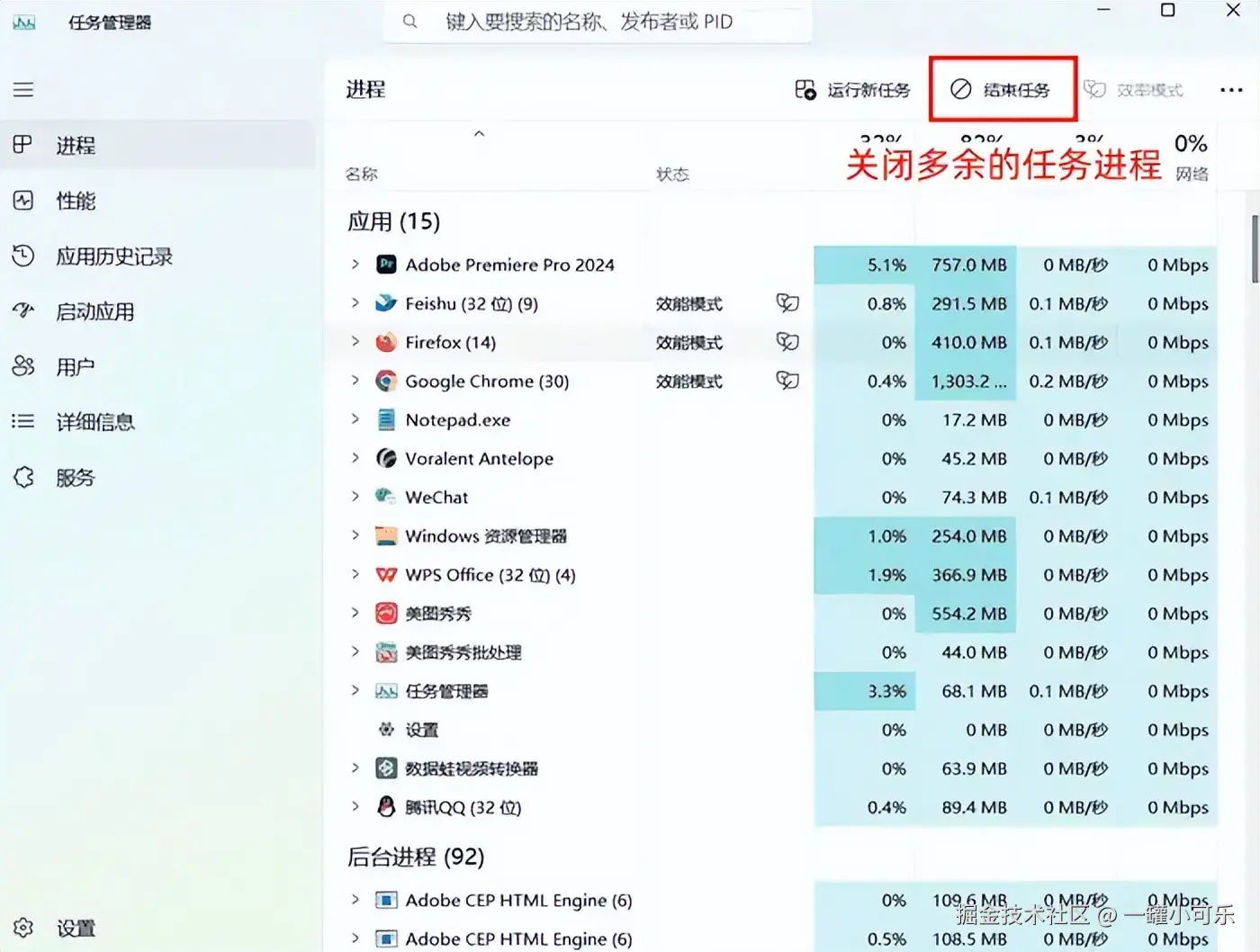Screen dimensions: 1260x952
Task: Expand the 美图秀秀 process
Action: click(x=355, y=613)
